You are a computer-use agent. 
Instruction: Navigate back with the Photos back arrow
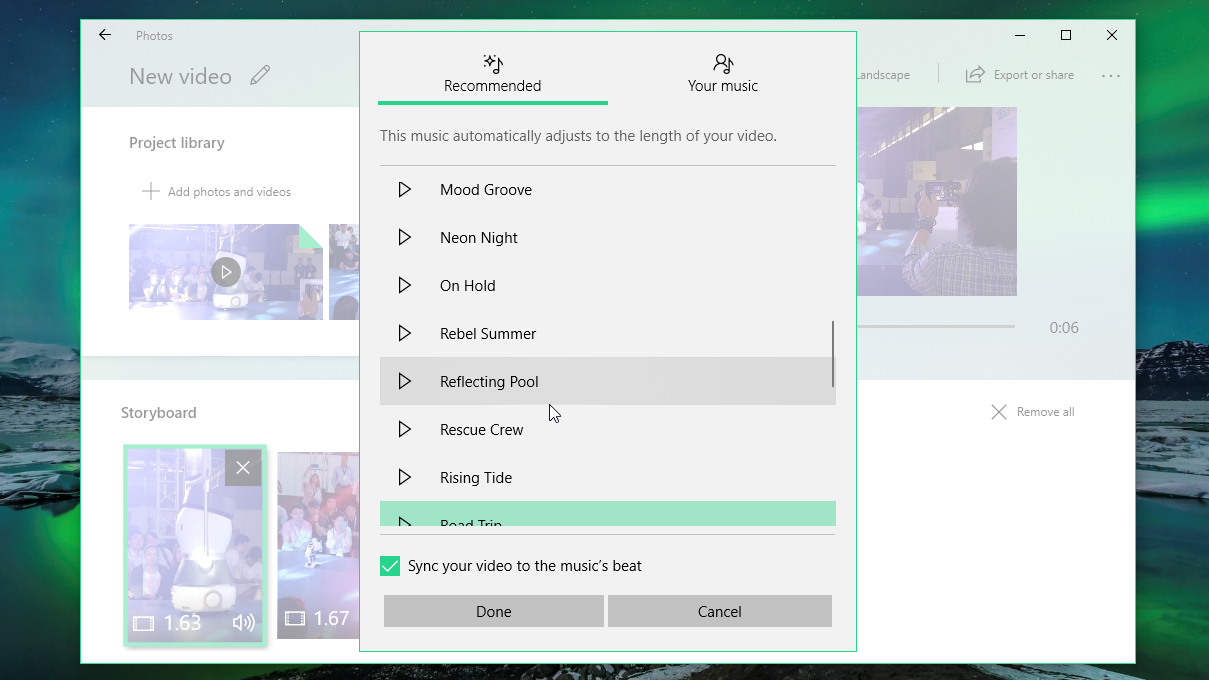coord(104,35)
